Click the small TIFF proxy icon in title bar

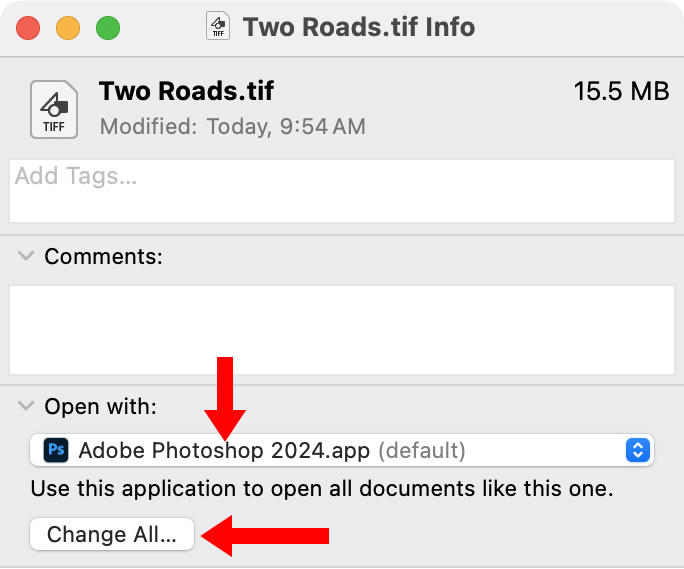(218, 26)
